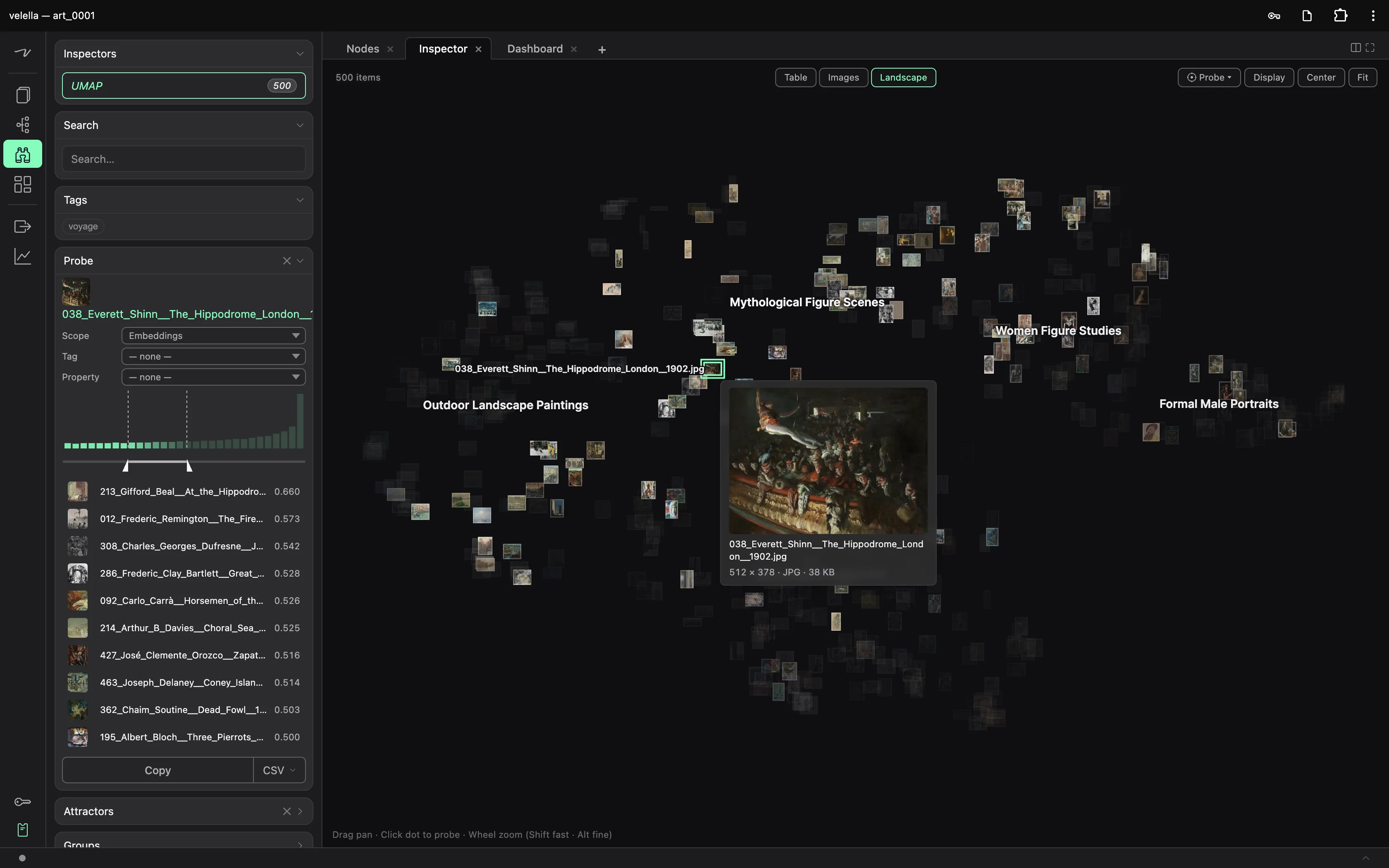Image resolution: width=1389 pixels, height=868 pixels.
Task: Click the extensions puzzle icon in title bar
Action: (1340, 16)
